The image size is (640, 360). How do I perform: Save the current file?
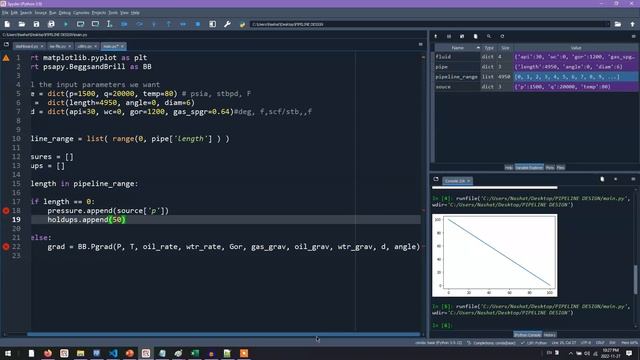(36, 24)
